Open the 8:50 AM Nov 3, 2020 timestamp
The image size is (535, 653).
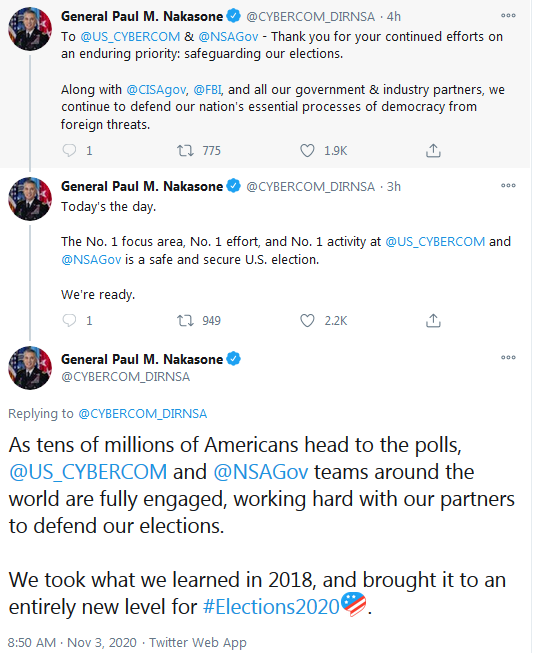[72, 643]
